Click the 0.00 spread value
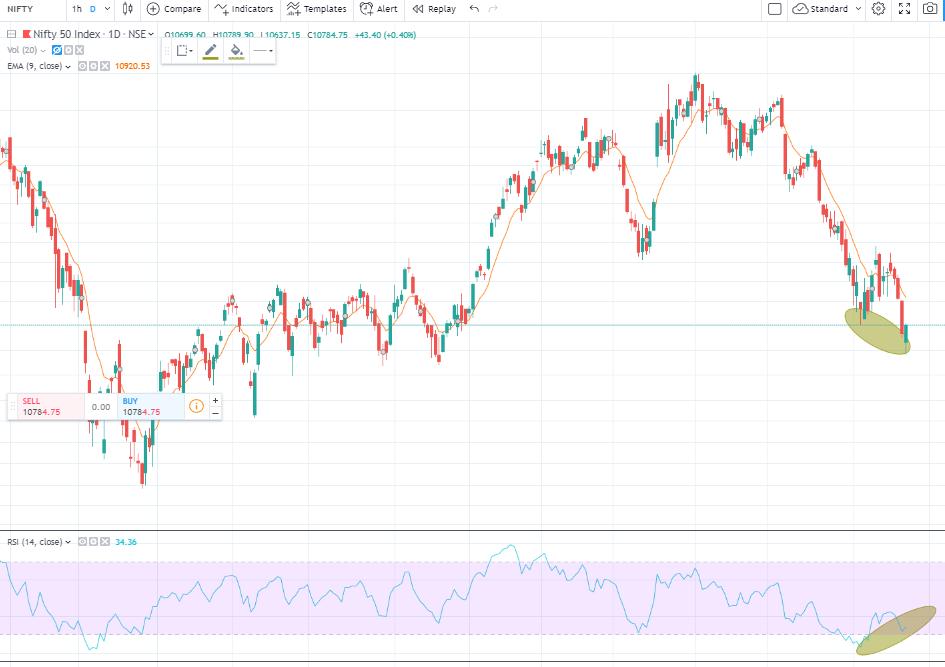This screenshot has width=945, height=667. [101, 407]
